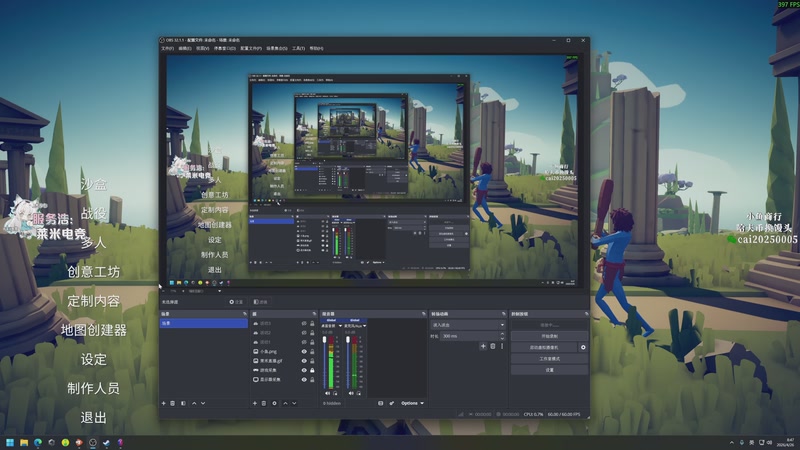Enable 工作室模式 from the Controls panel
Screen dimensions: 800x450
(549, 359)
